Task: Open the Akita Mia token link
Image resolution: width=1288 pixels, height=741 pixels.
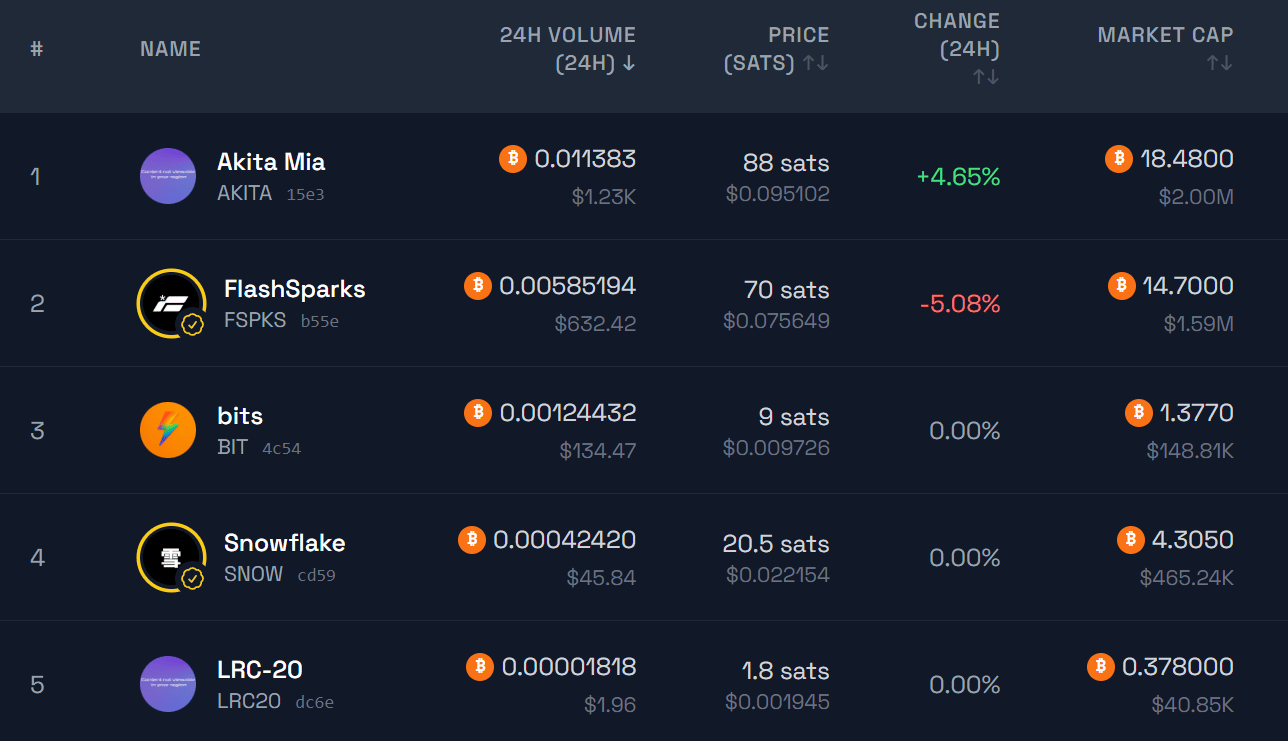Action: pos(271,161)
